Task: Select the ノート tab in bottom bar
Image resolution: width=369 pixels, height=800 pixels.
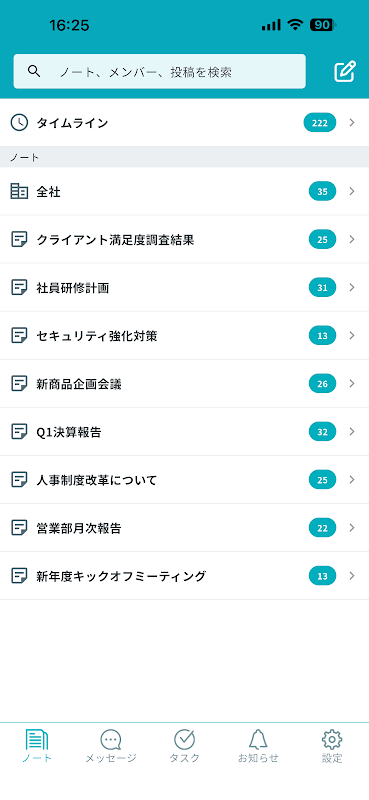Action: (x=37, y=745)
